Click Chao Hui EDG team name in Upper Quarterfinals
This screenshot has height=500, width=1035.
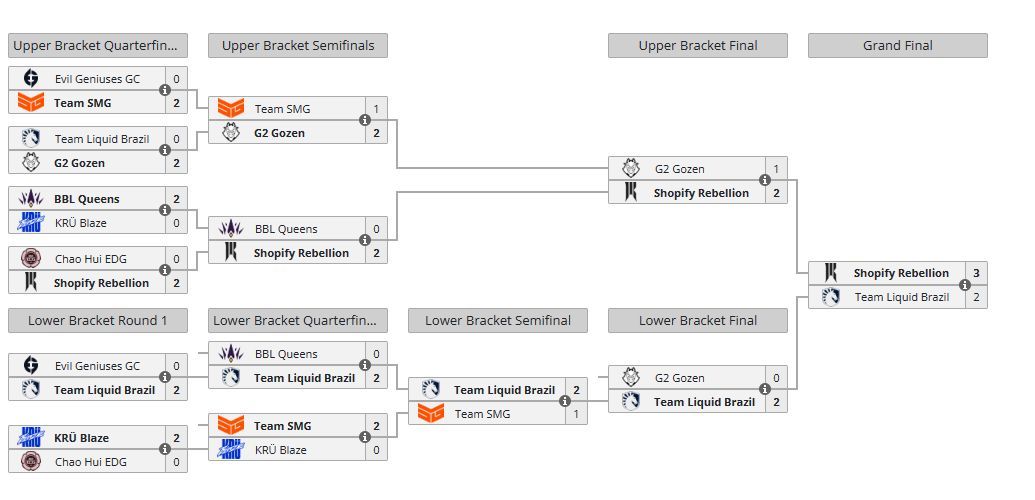pos(90,259)
